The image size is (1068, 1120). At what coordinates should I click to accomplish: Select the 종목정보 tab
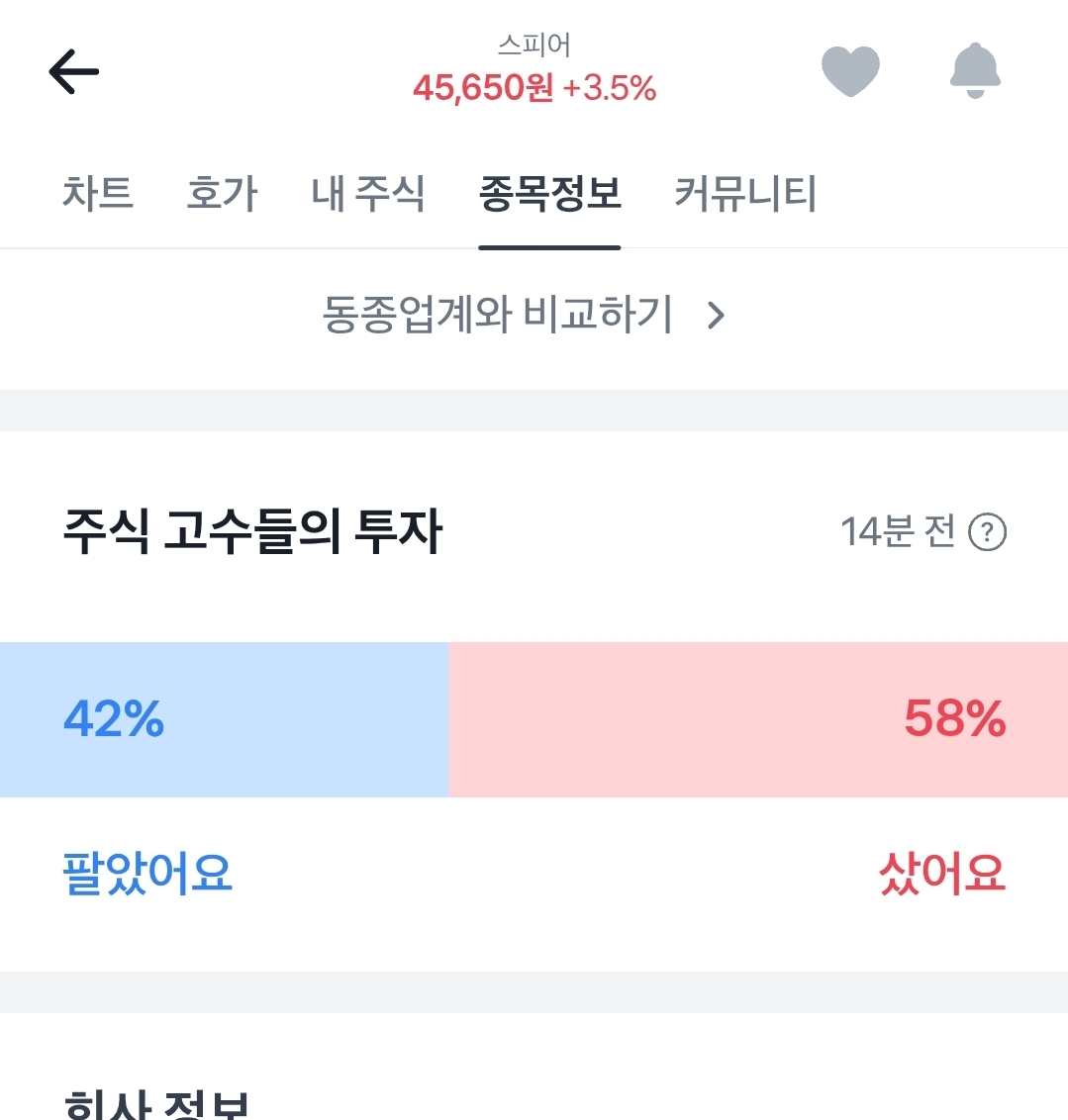[549, 193]
